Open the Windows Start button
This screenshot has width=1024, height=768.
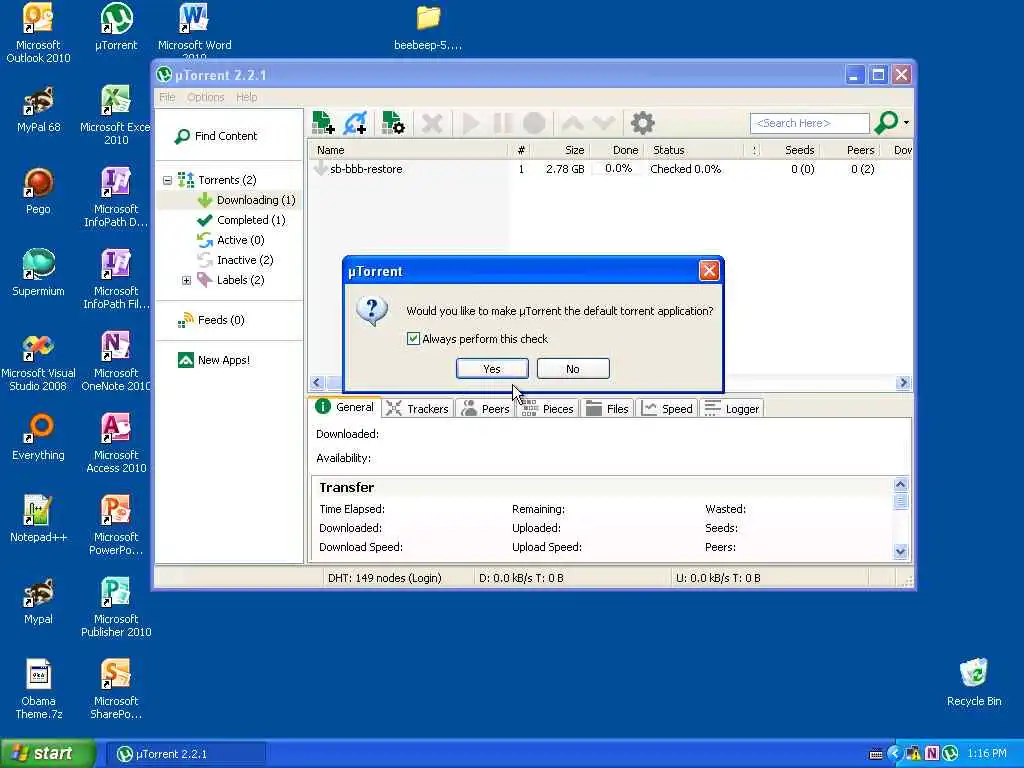click(48, 754)
